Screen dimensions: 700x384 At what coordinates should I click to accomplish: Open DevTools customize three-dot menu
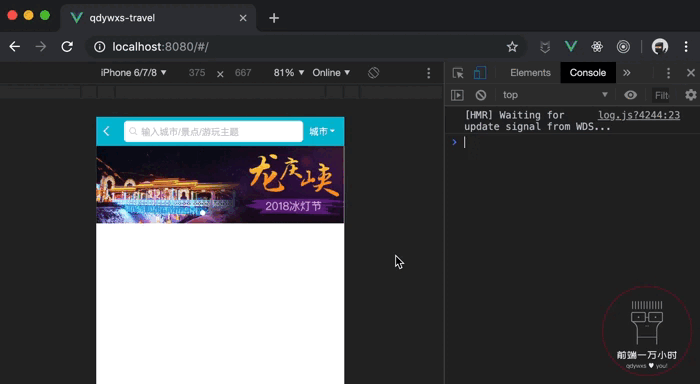click(x=668, y=73)
